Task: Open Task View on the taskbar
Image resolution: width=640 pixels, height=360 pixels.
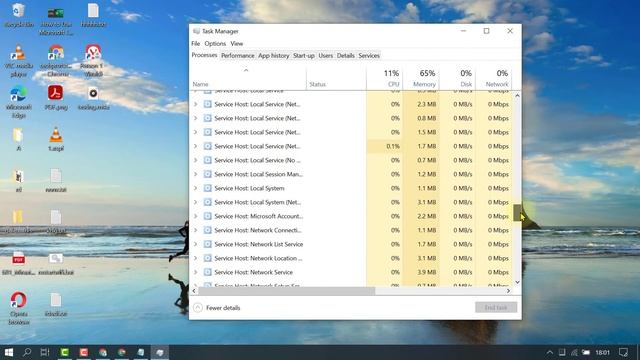Action: click(x=45, y=352)
